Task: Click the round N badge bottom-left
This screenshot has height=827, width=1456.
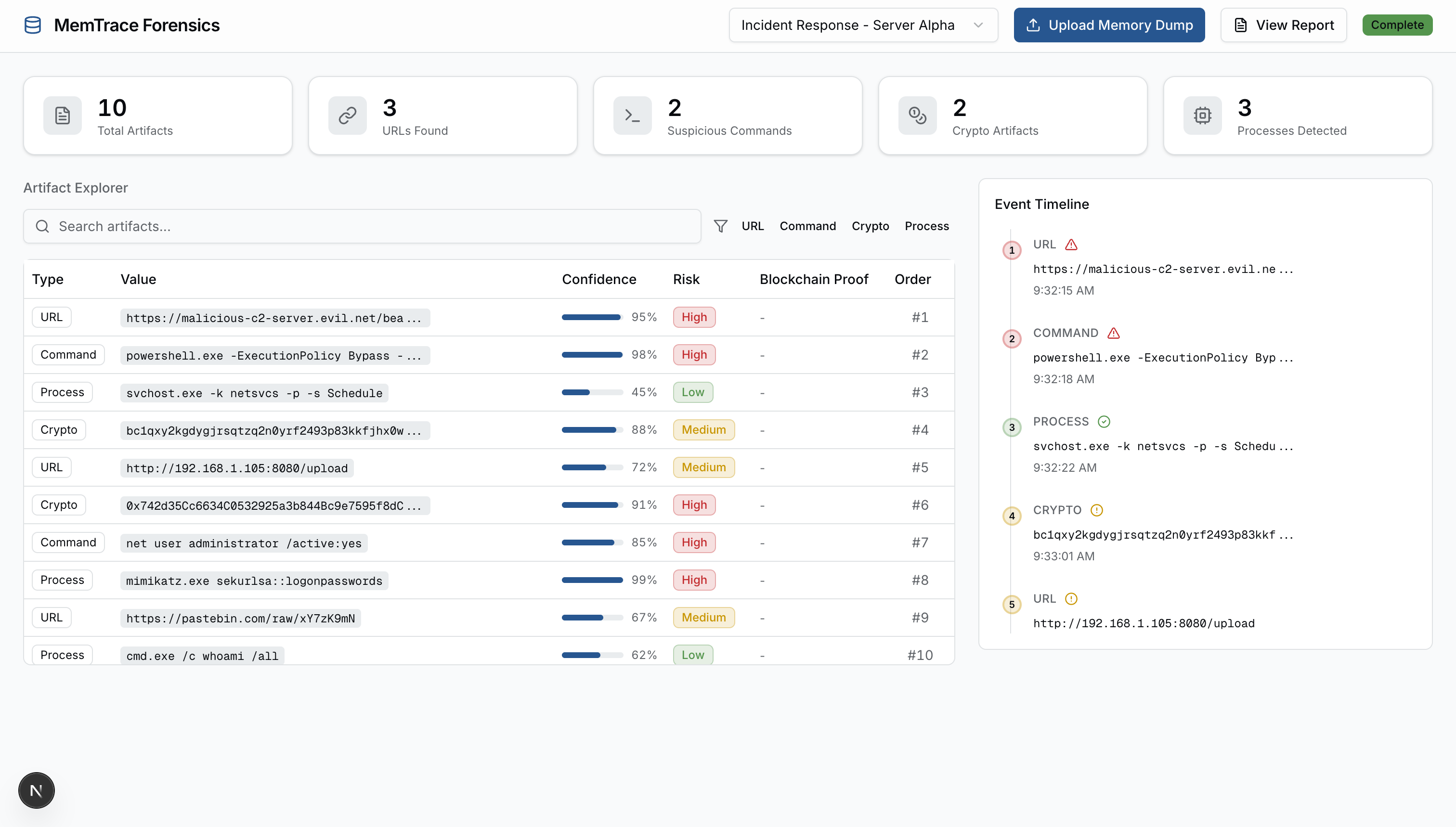Action: click(37, 790)
